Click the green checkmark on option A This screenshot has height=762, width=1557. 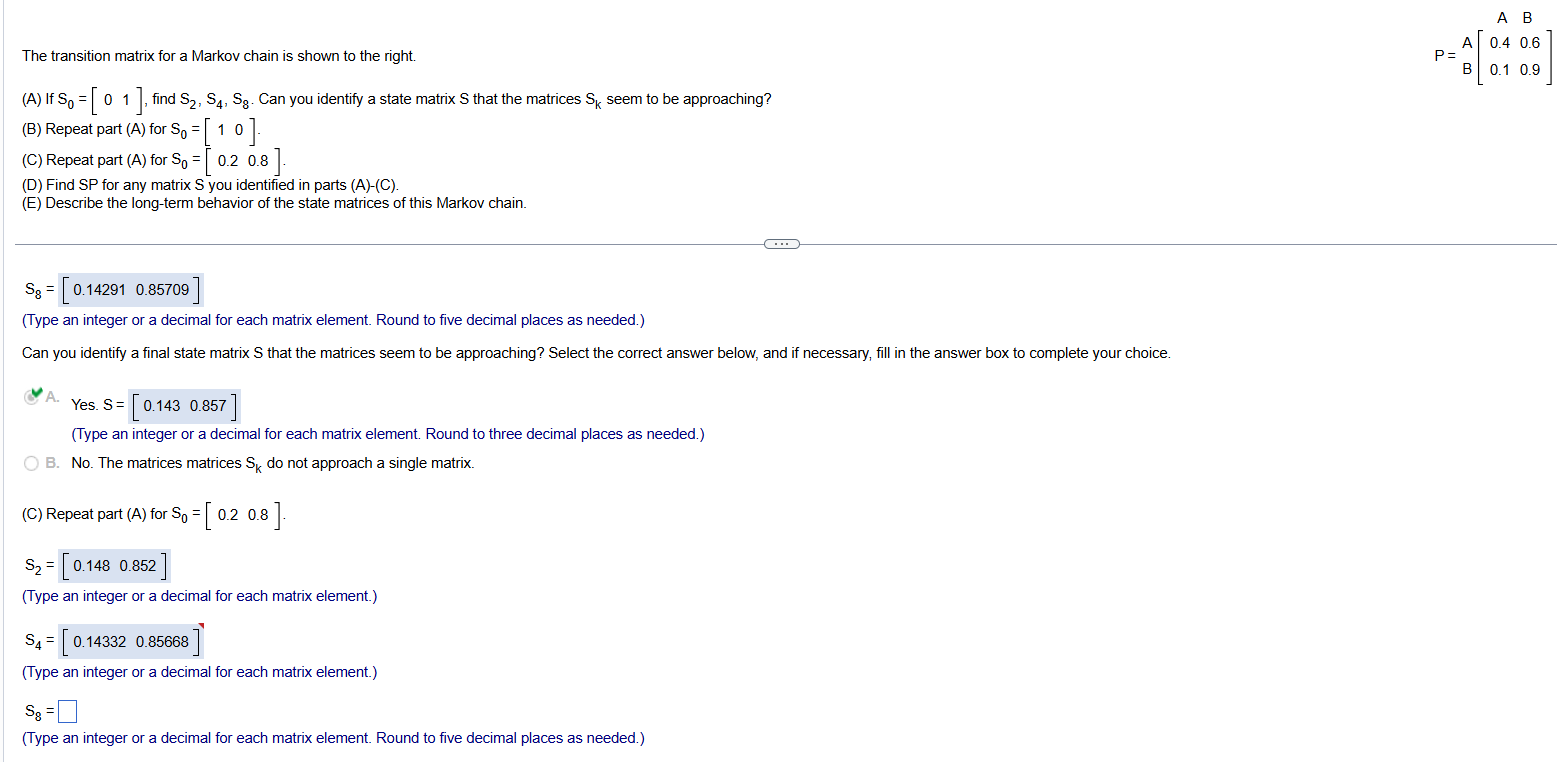[x=37, y=392]
